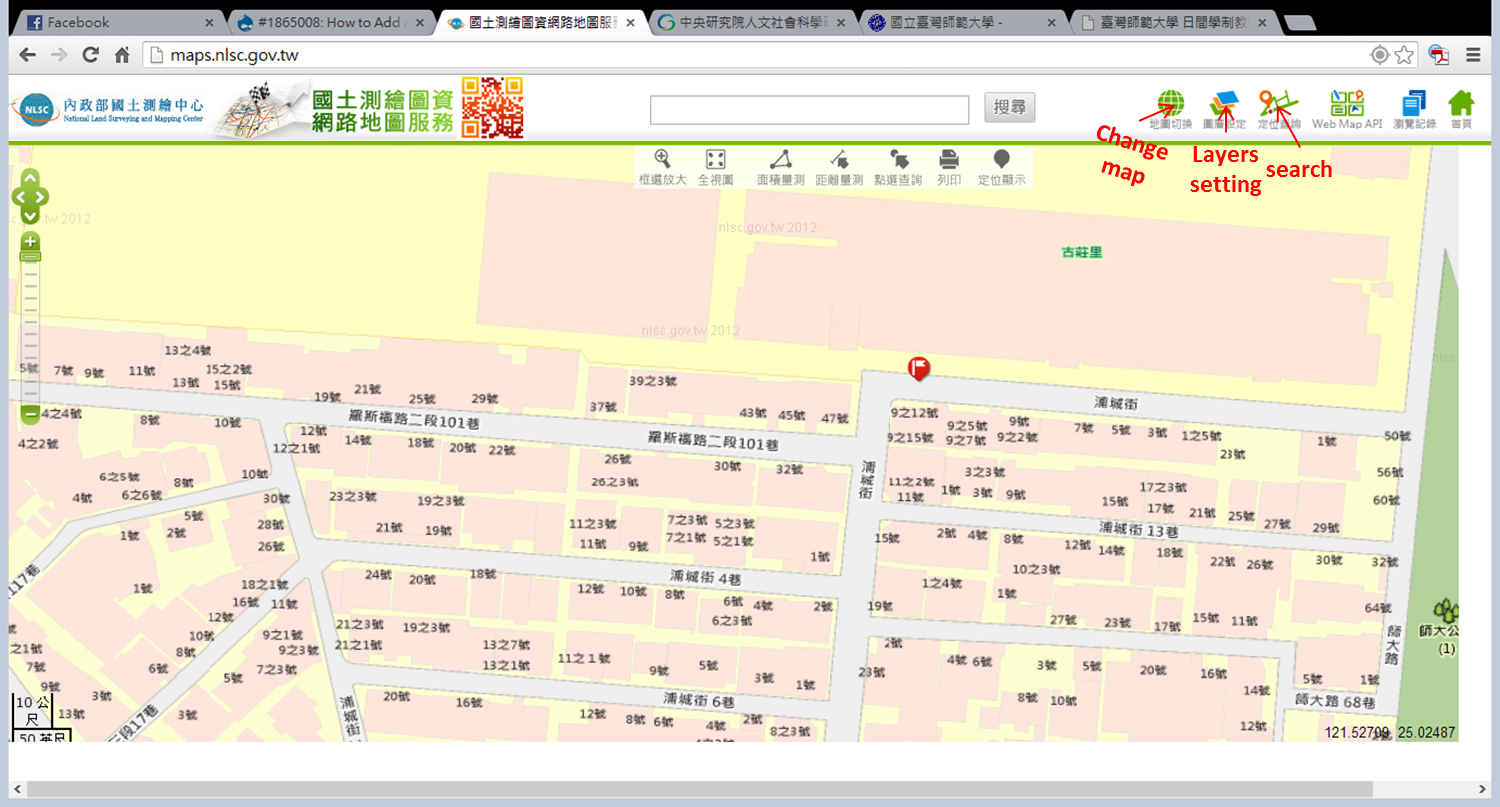This screenshot has height=807, width=1500.
Task: Focus the map search text field
Action: [x=810, y=109]
